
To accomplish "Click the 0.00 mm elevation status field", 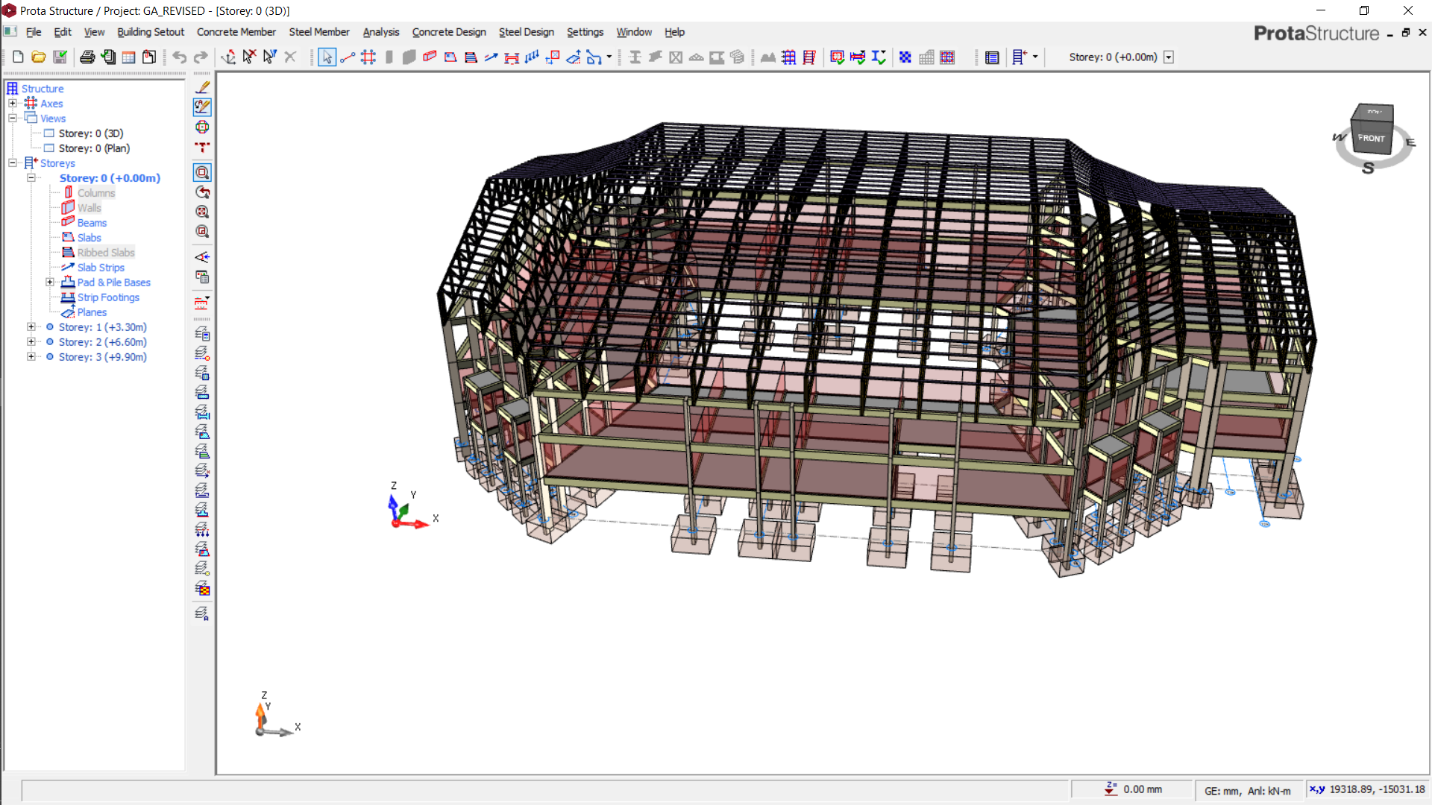I will pyautogui.click(x=1132, y=790).
